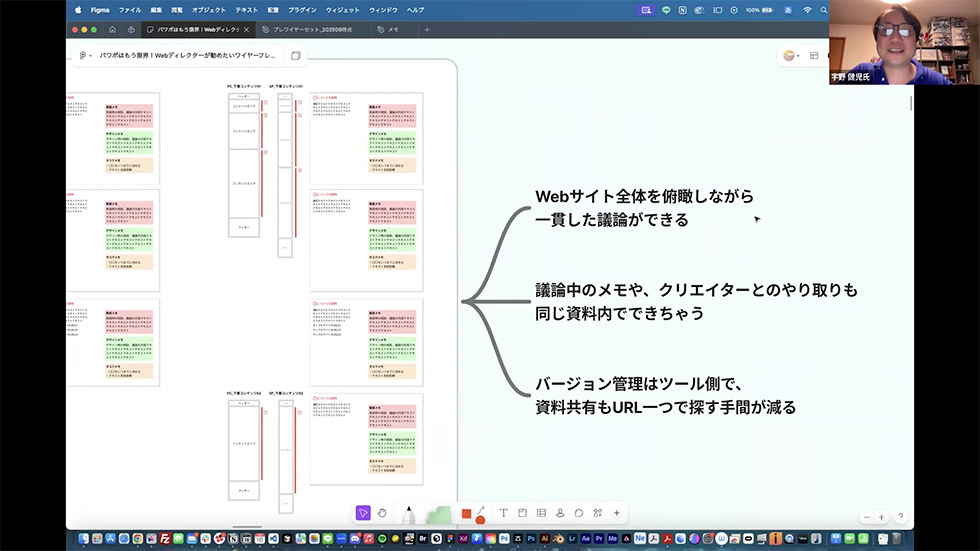Image resolution: width=980 pixels, height=551 pixels.
Task: Open the オブジェクト menu
Action: 209,10
